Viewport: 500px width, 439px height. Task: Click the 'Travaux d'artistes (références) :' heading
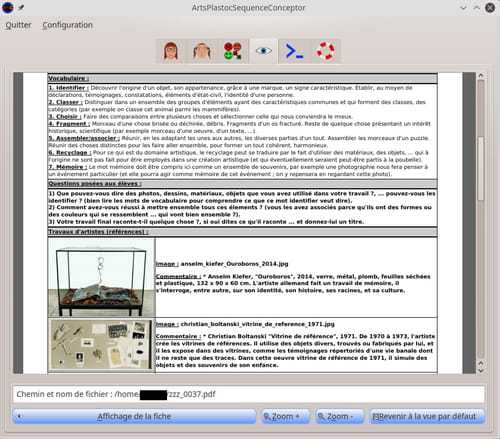(x=98, y=232)
